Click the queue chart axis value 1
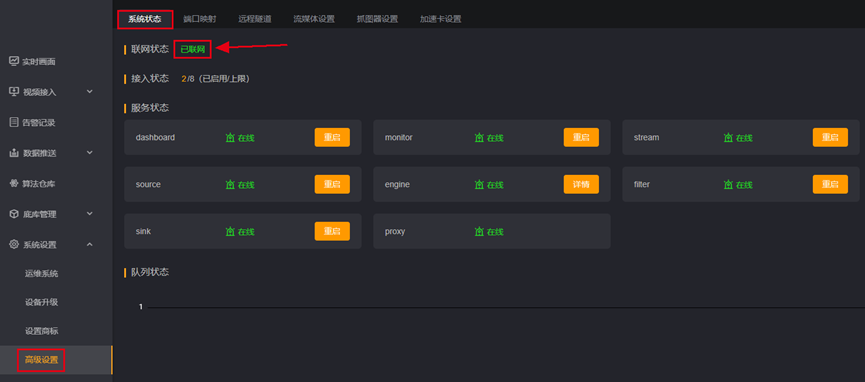 [141, 307]
